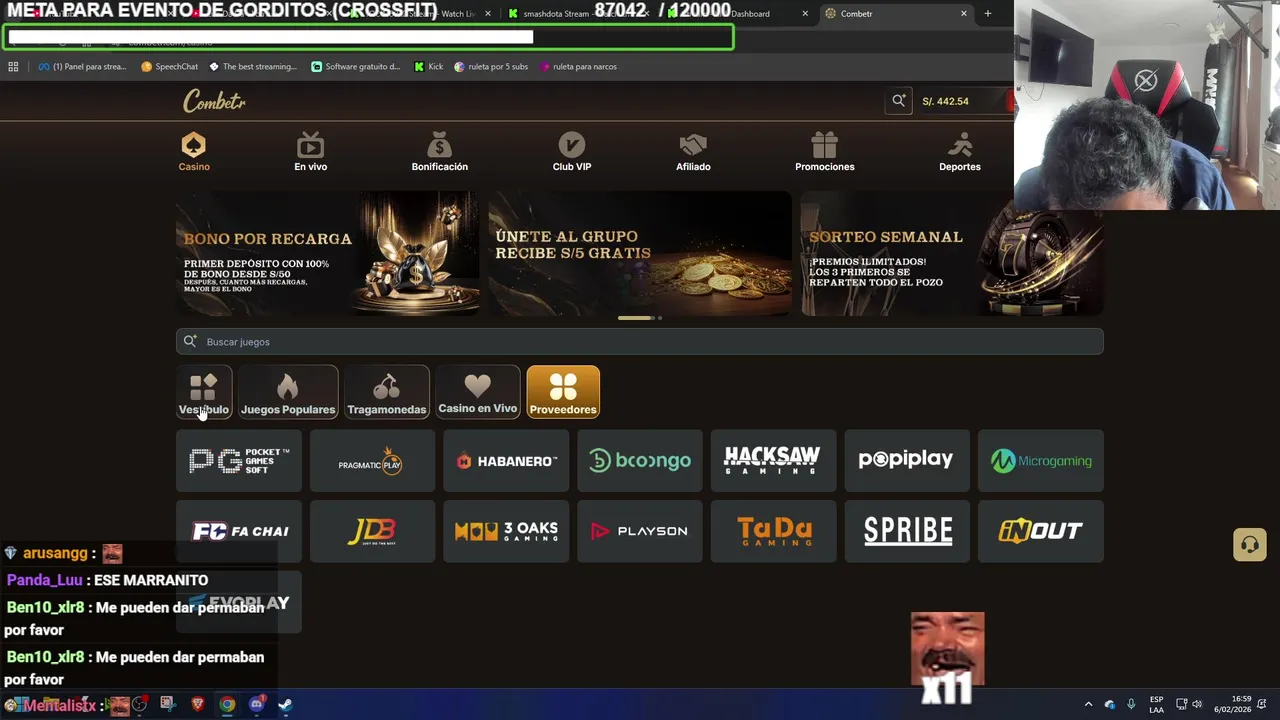Click the S/. 442.54 balance display
The height and width of the screenshot is (720, 1280).
point(945,101)
